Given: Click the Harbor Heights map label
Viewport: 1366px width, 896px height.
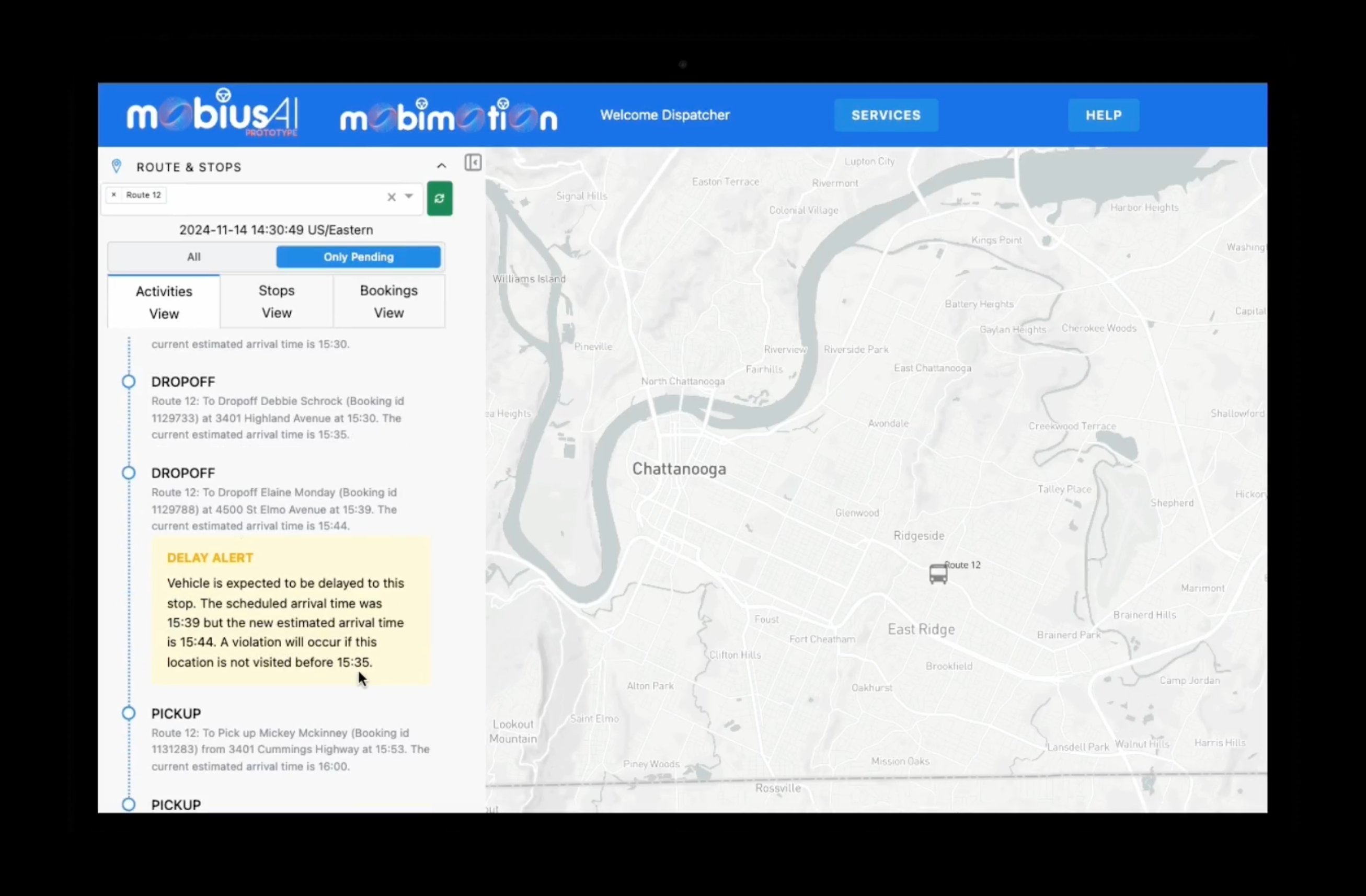Looking at the screenshot, I should [x=1144, y=208].
